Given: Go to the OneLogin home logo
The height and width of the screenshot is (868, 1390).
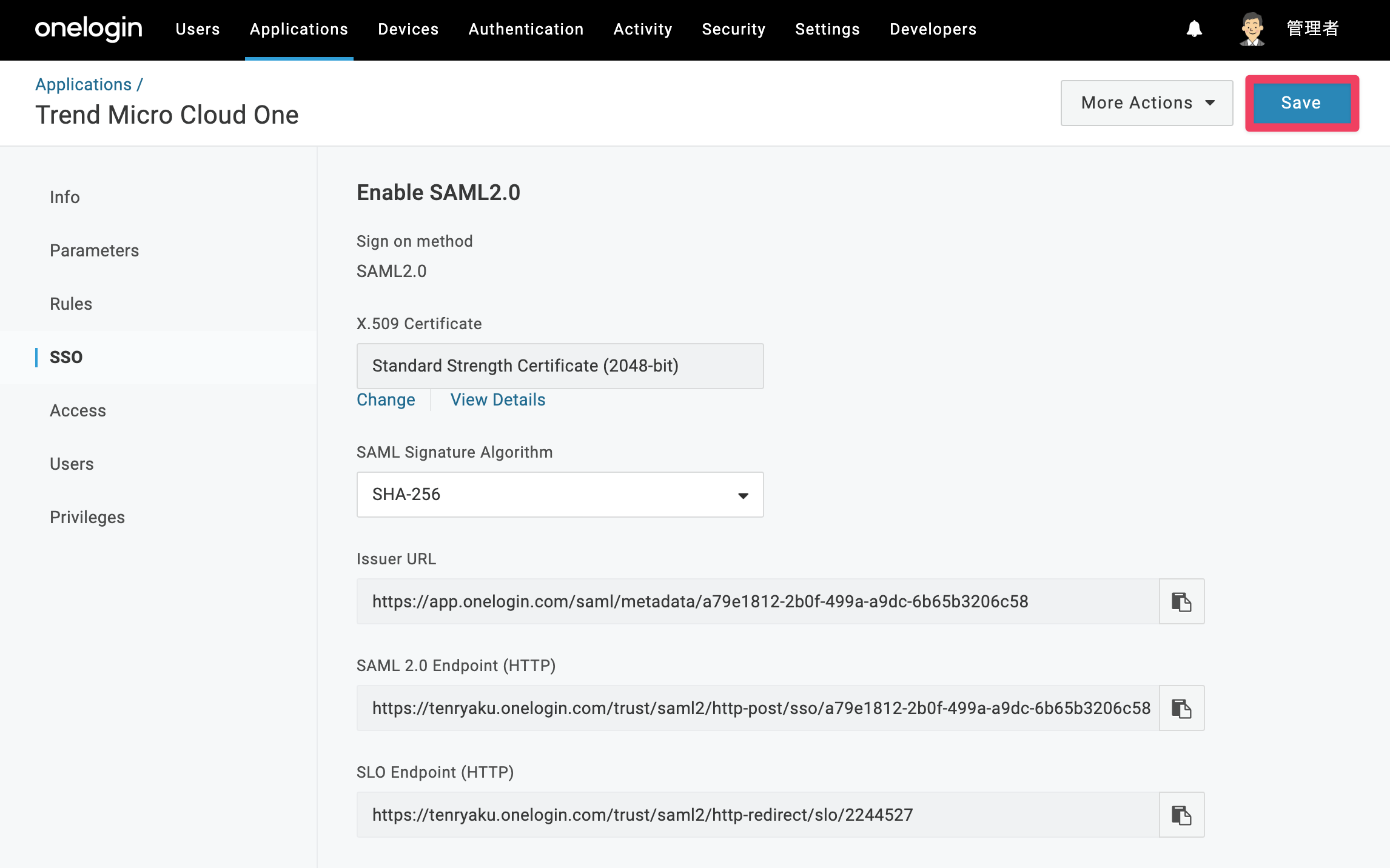Looking at the screenshot, I should pos(89,28).
